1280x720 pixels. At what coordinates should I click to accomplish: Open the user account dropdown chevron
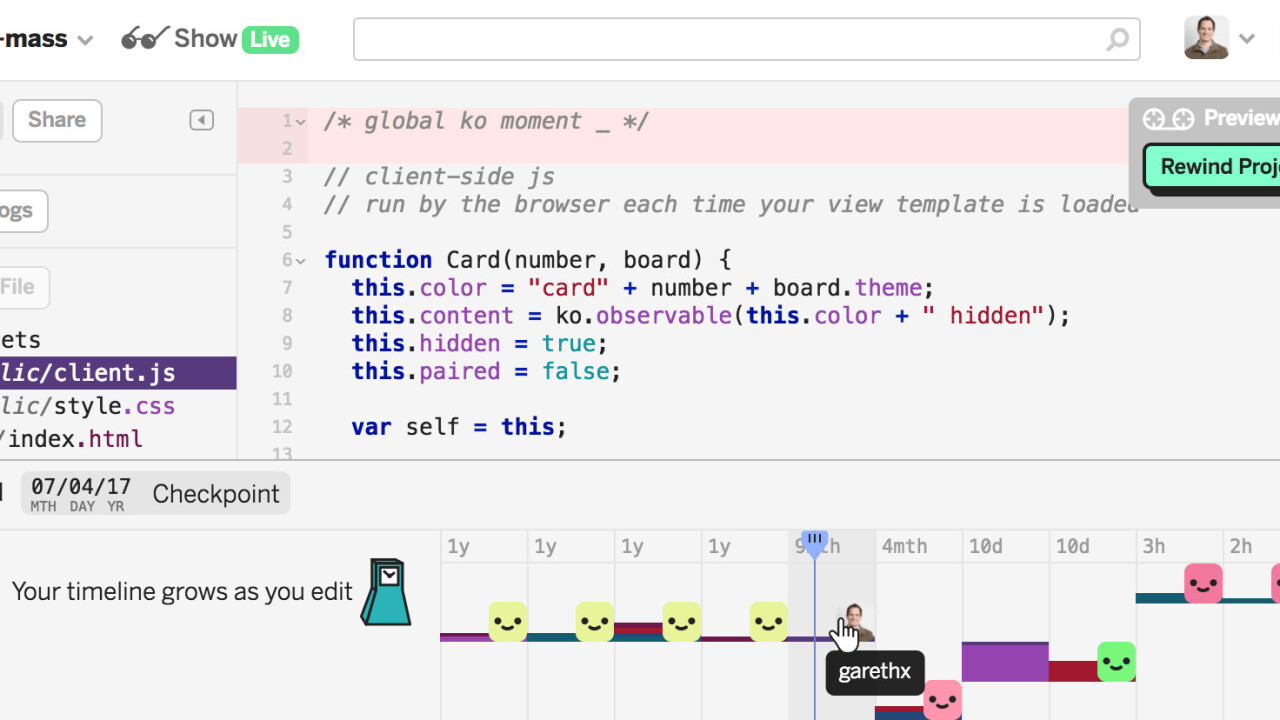(1246, 39)
